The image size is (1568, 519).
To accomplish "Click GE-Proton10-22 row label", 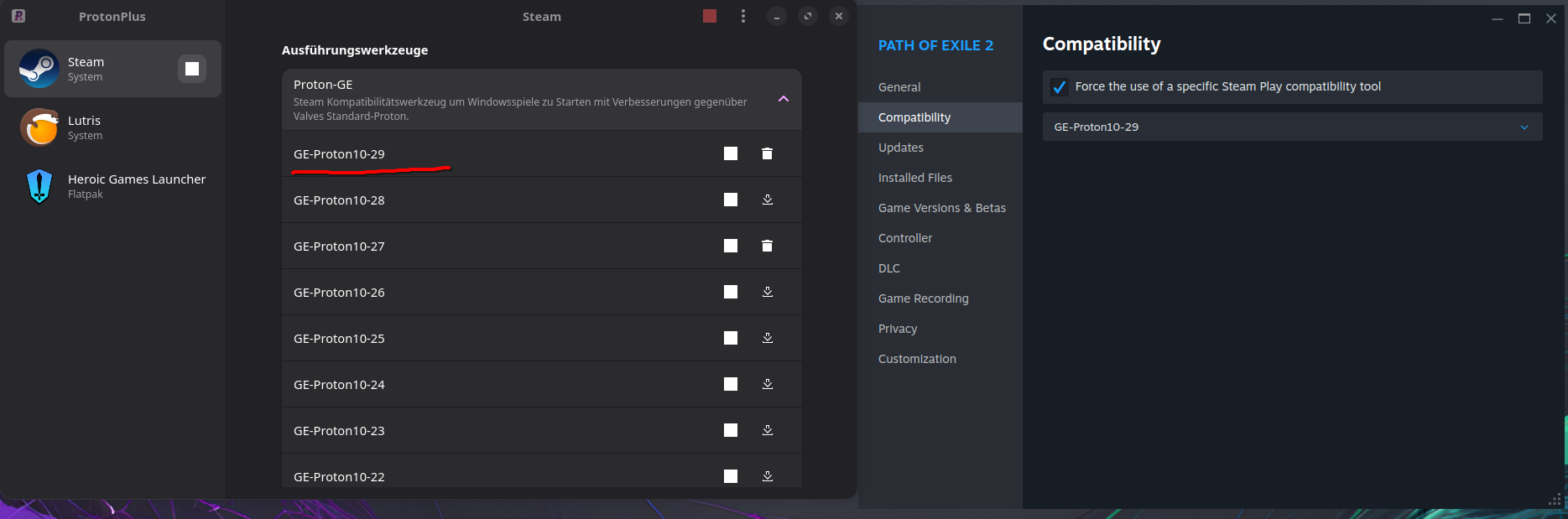I will (339, 477).
